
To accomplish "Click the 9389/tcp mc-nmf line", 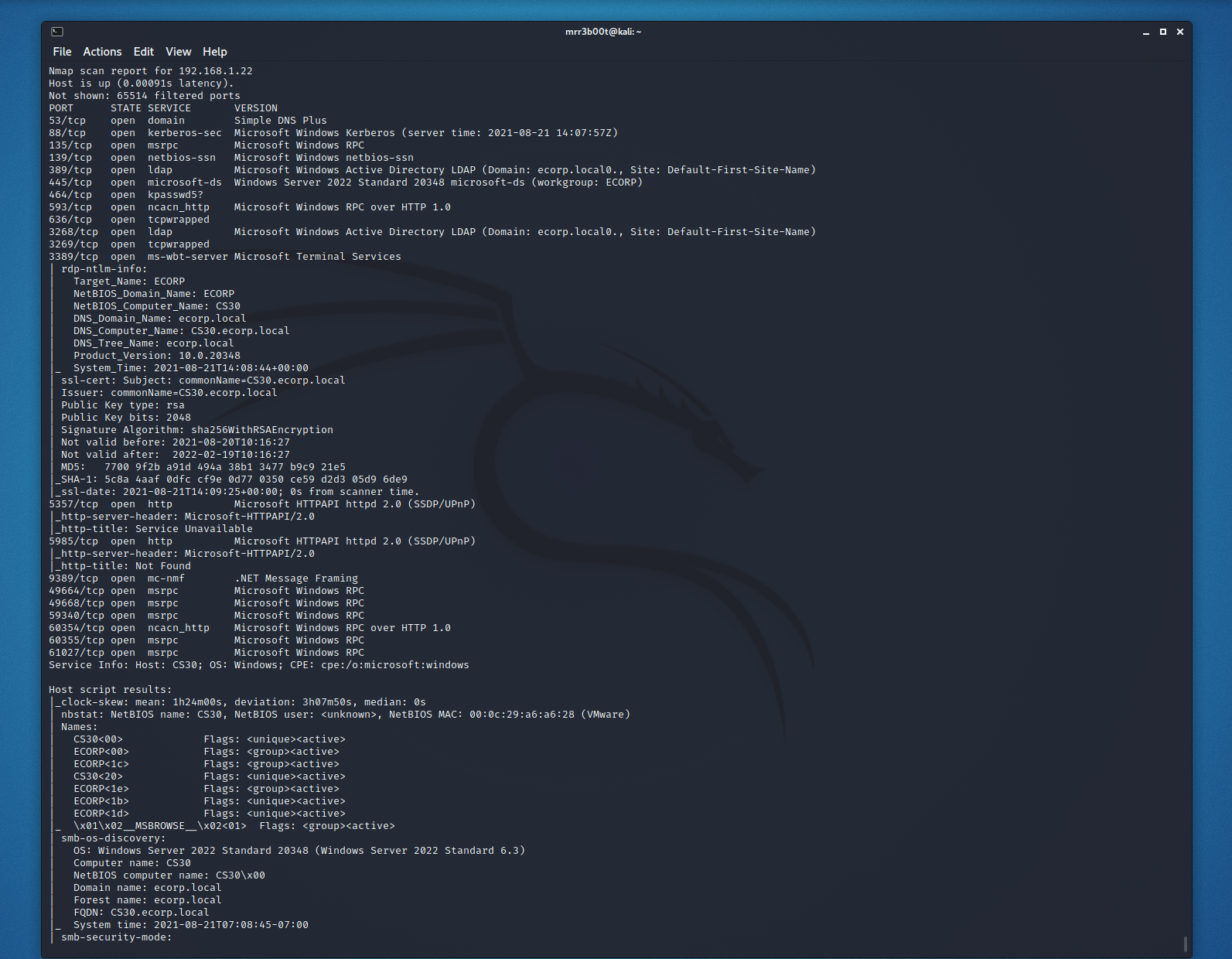I will click(x=203, y=578).
